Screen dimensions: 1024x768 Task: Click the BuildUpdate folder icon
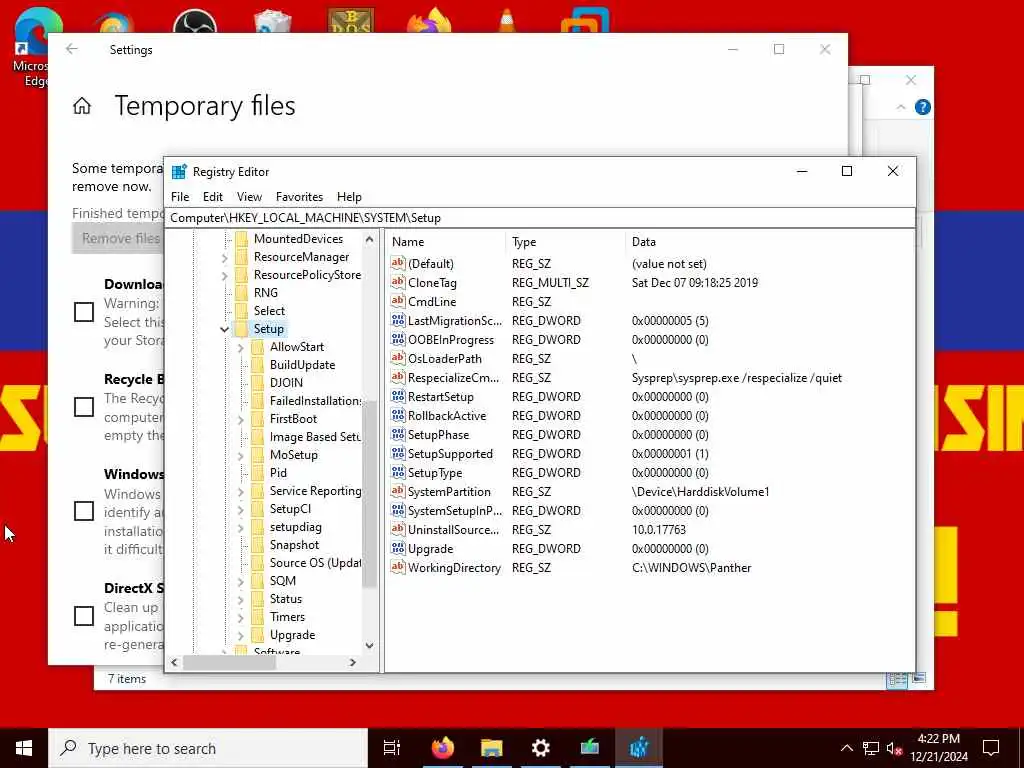tap(257, 365)
